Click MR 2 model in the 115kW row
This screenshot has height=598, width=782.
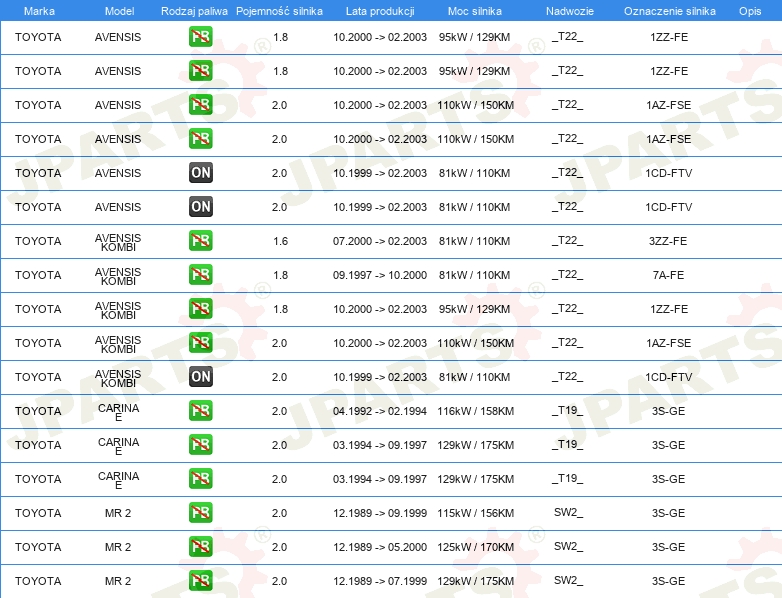click(118, 513)
